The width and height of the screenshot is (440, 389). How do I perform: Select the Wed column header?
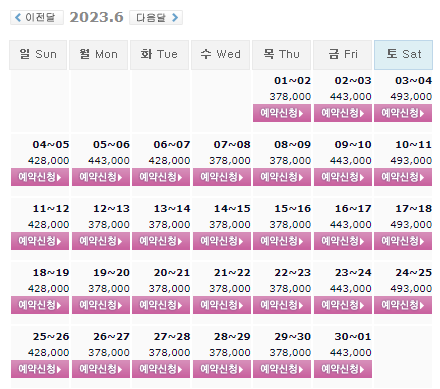pyautogui.click(x=220, y=55)
